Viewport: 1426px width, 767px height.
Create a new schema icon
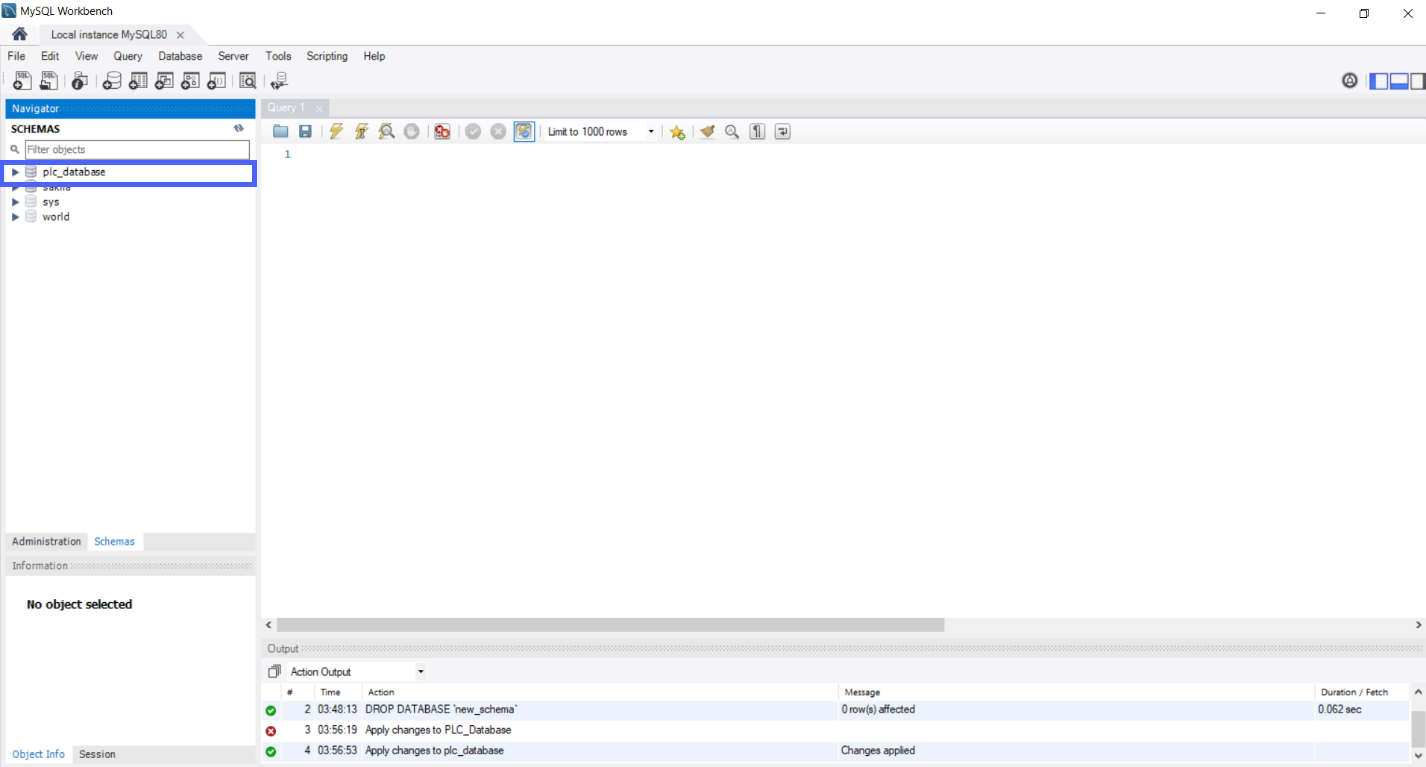[x=112, y=81]
